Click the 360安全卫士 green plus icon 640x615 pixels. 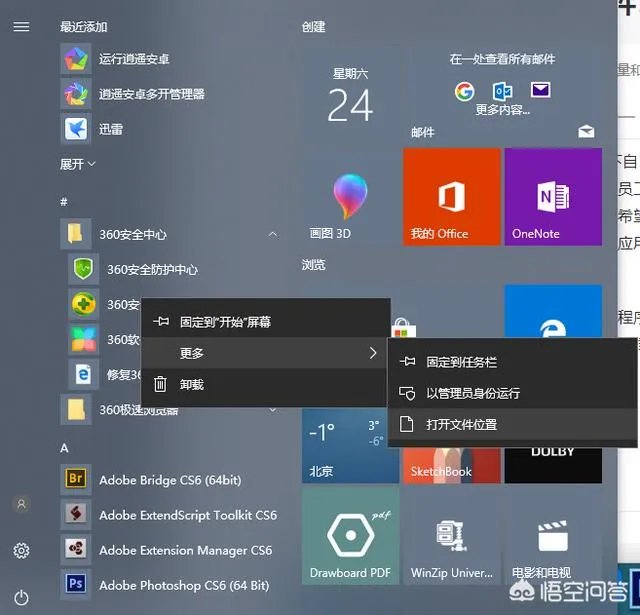(83, 304)
